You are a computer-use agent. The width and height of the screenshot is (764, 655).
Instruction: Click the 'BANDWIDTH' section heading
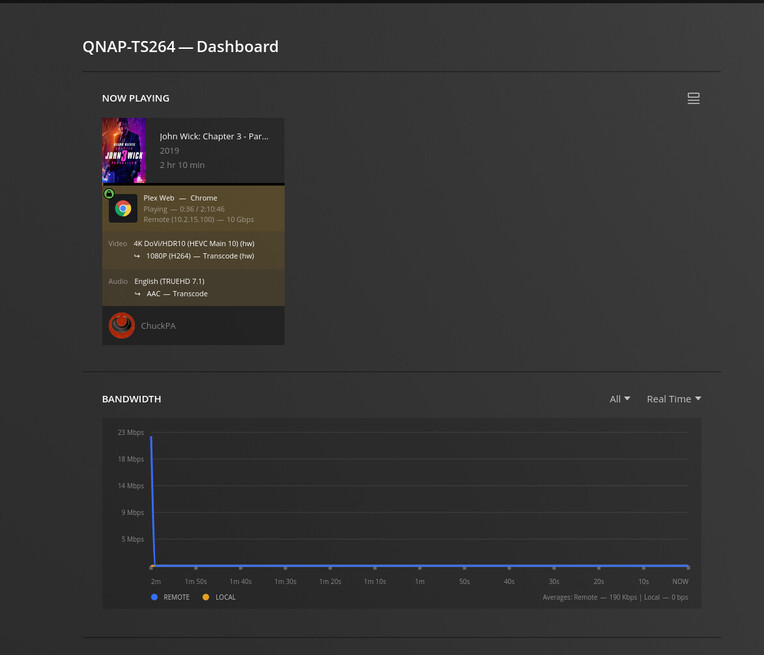tap(132, 399)
